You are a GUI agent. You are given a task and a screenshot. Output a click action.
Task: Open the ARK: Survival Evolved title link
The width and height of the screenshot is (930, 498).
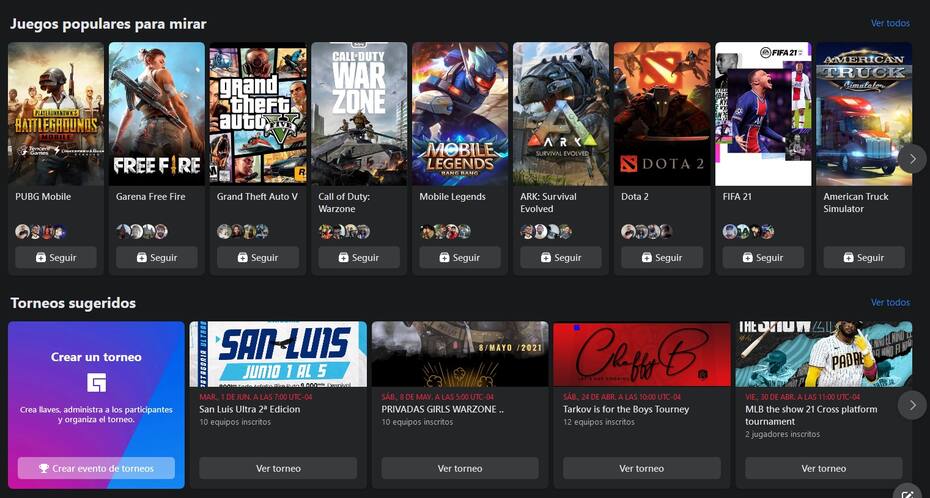pyautogui.click(x=548, y=203)
